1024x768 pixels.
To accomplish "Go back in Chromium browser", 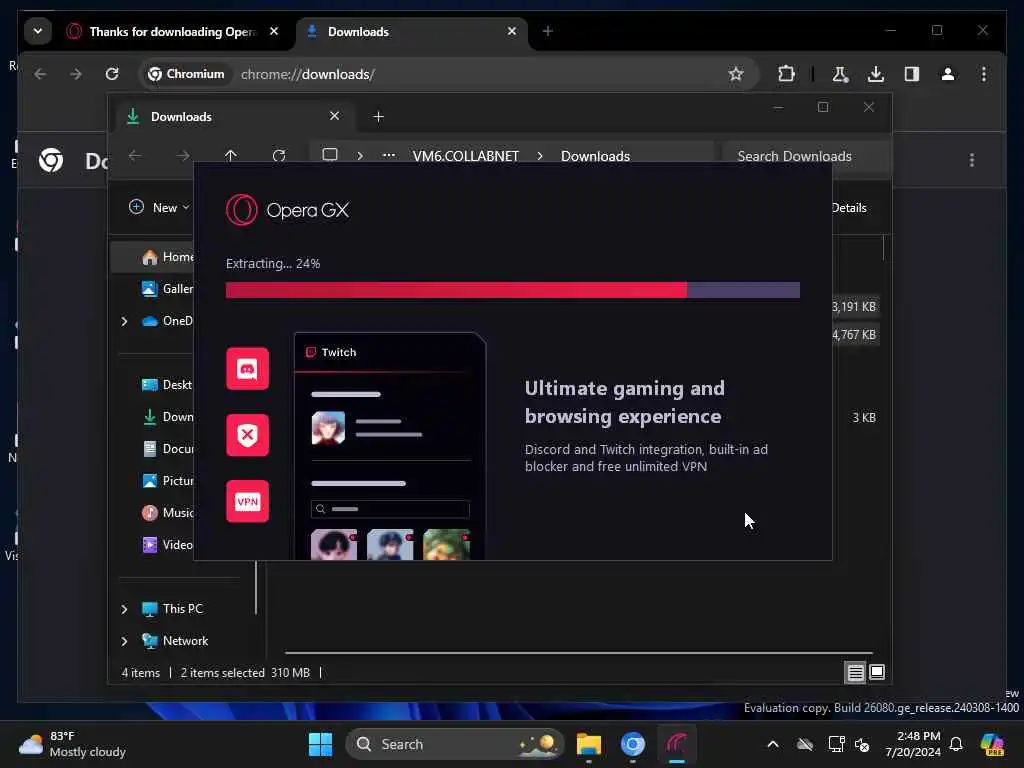I will 40,74.
